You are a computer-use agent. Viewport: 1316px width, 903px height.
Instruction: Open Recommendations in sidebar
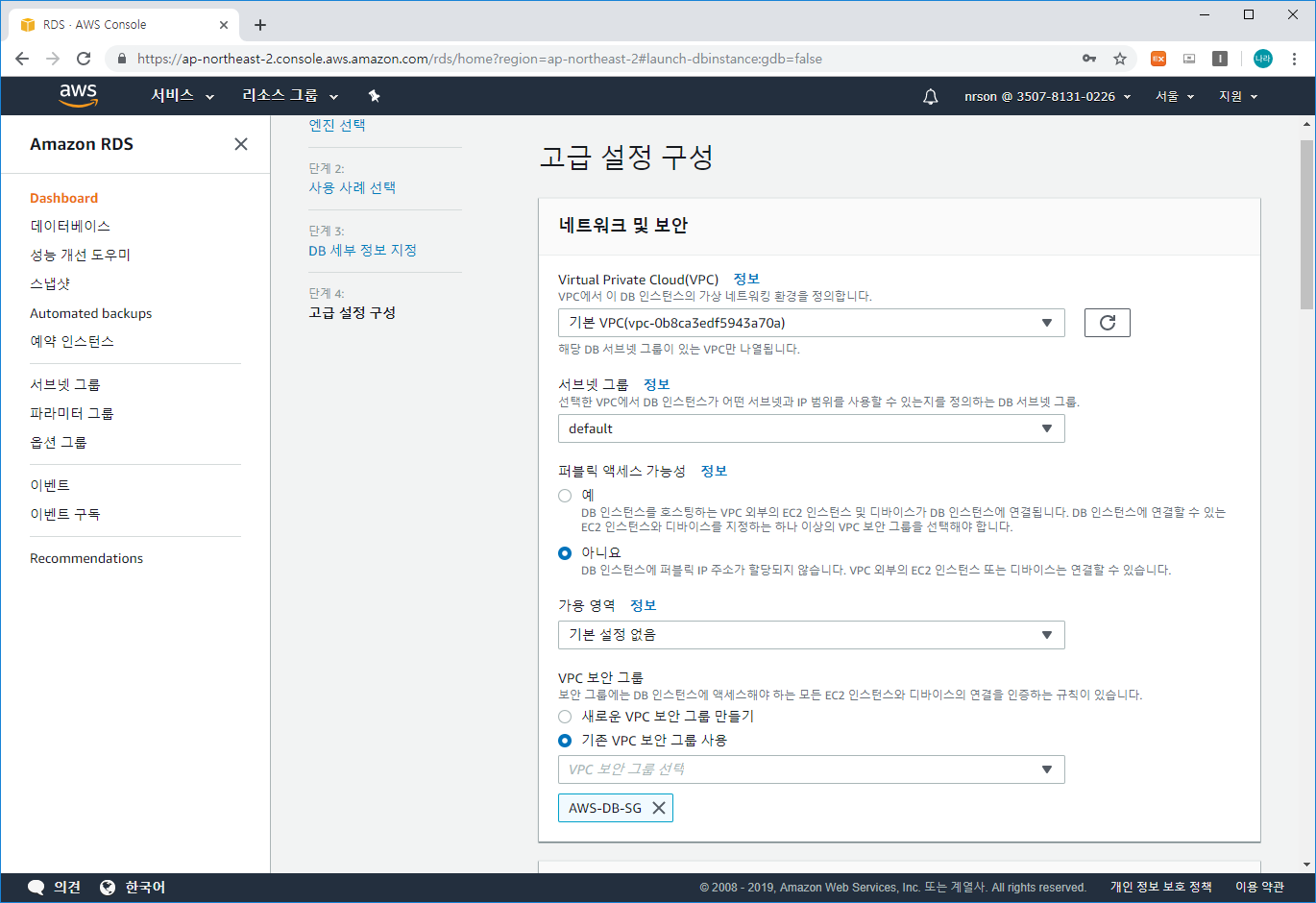(86, 558)
